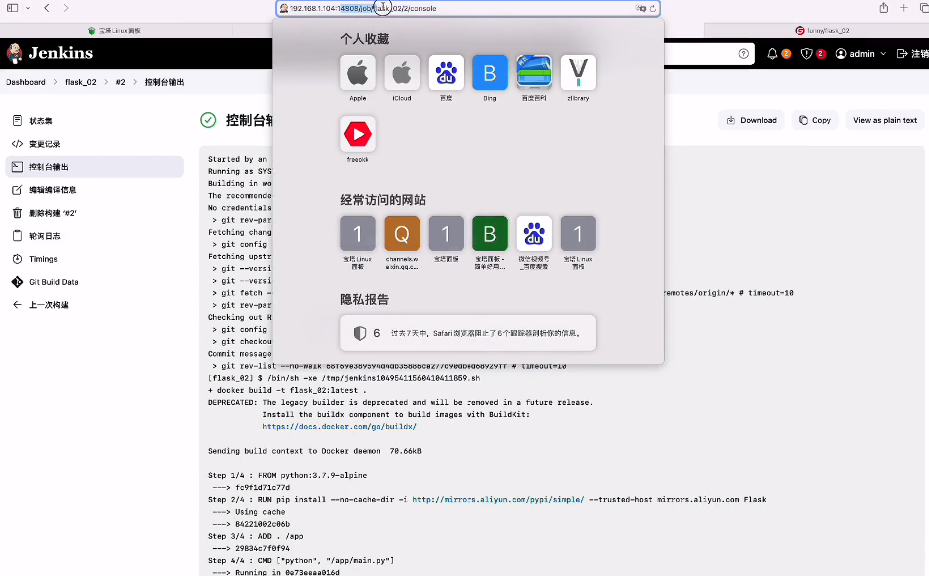929x576 pixels.
Task: Click the search help question mark icon
Action: (744, 53)
